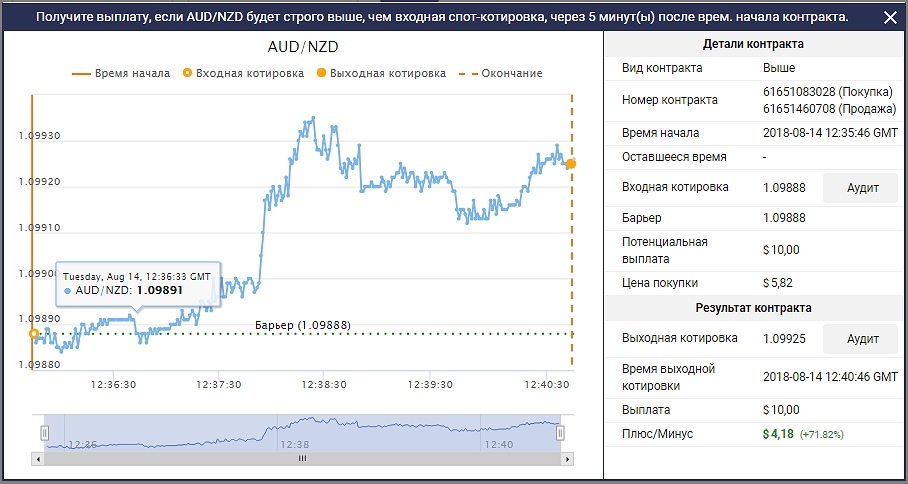Click the hollow entry quote marker on chart

click(34, 333)
